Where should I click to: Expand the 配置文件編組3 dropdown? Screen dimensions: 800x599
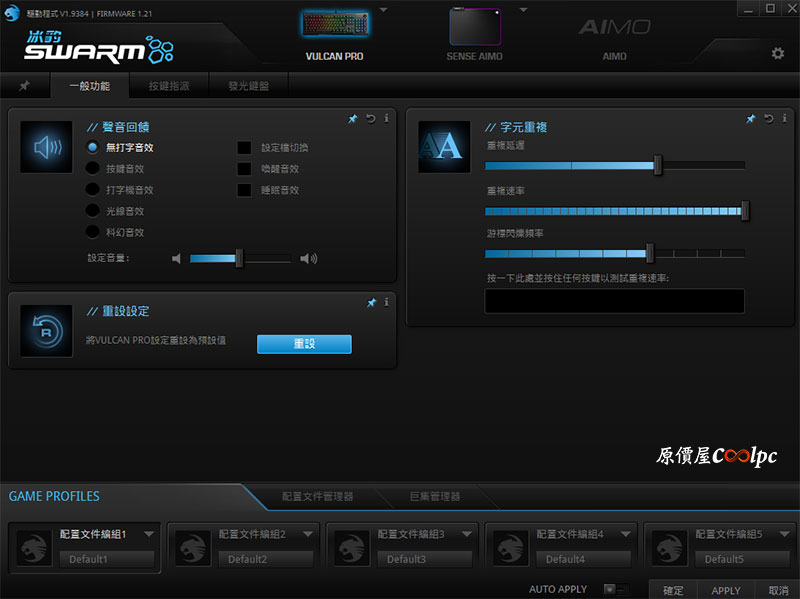pyautogui.click(x=467, y=534)
